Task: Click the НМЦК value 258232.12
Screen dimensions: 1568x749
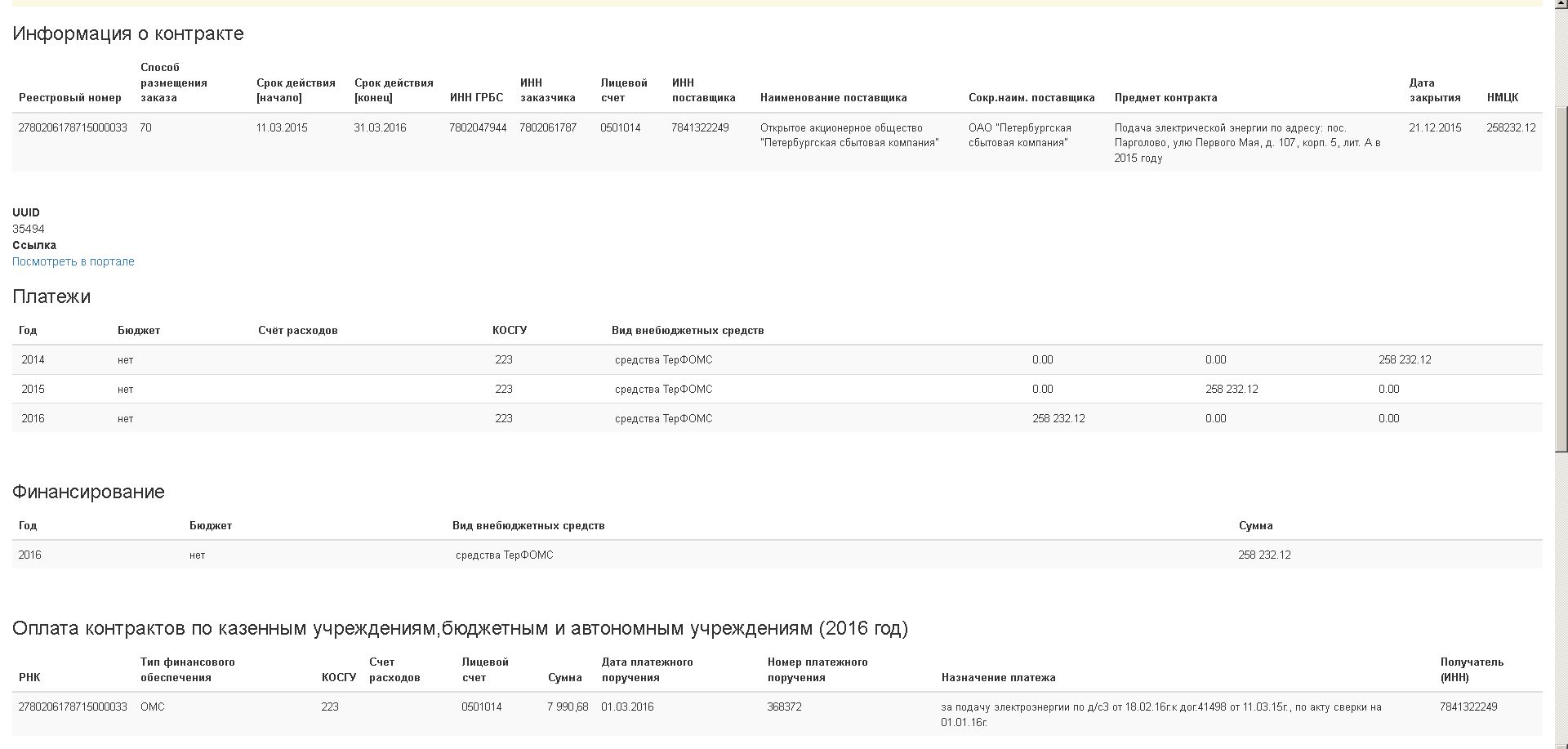Action: [1511, 127]
